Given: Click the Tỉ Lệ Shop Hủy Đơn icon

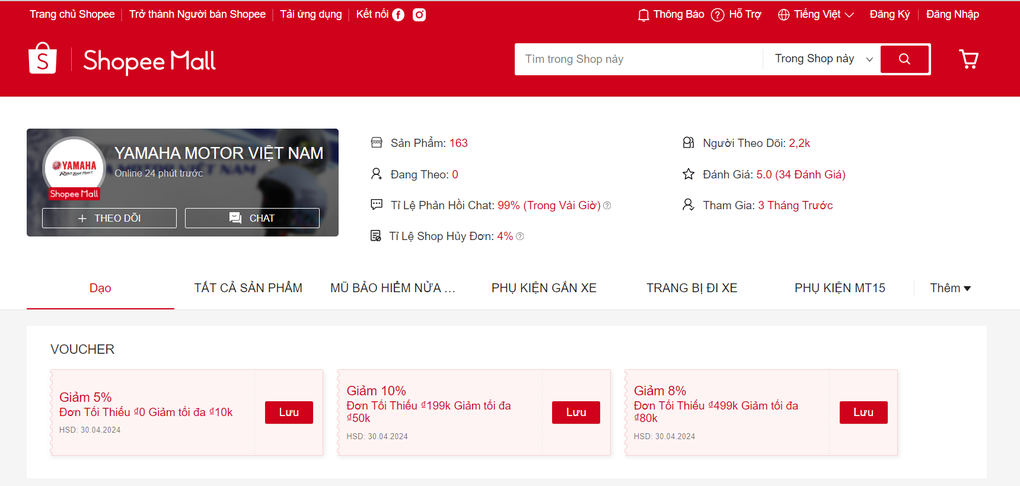Looking at the screenshot, I should (375, 236).
